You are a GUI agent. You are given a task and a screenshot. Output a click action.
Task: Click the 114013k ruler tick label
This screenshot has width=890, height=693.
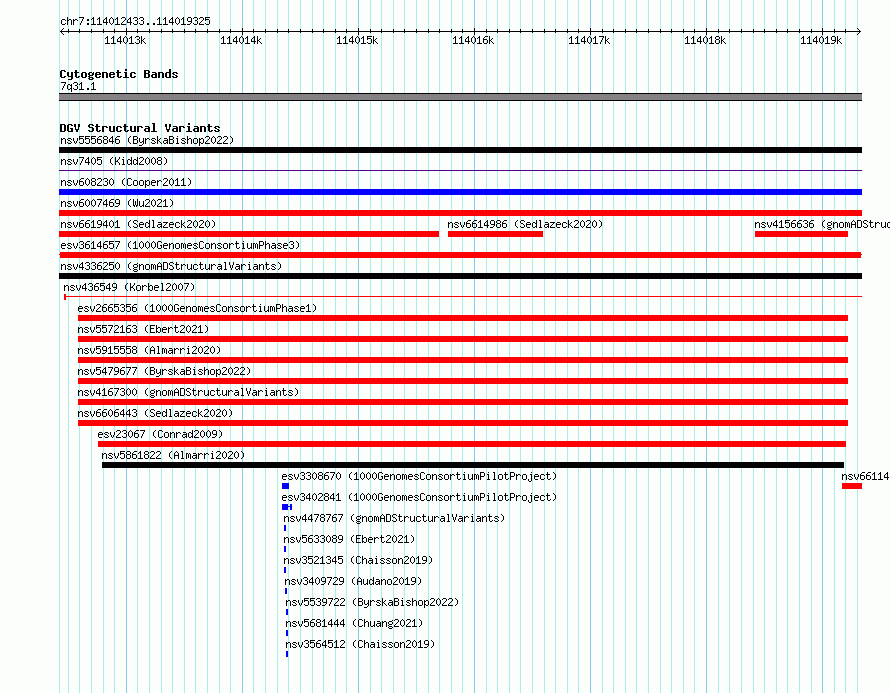[x=125, y=40]
